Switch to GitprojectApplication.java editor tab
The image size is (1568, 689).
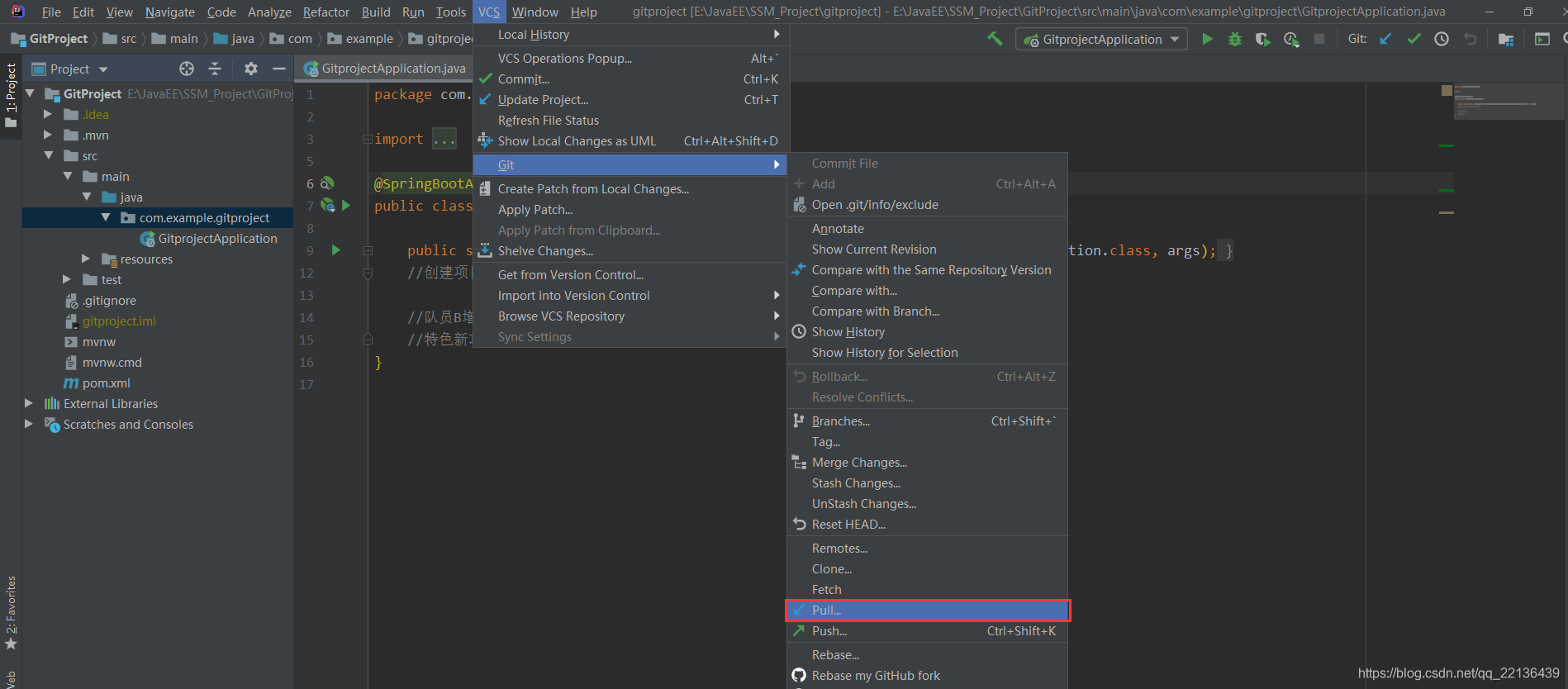[x=385, y=69]
